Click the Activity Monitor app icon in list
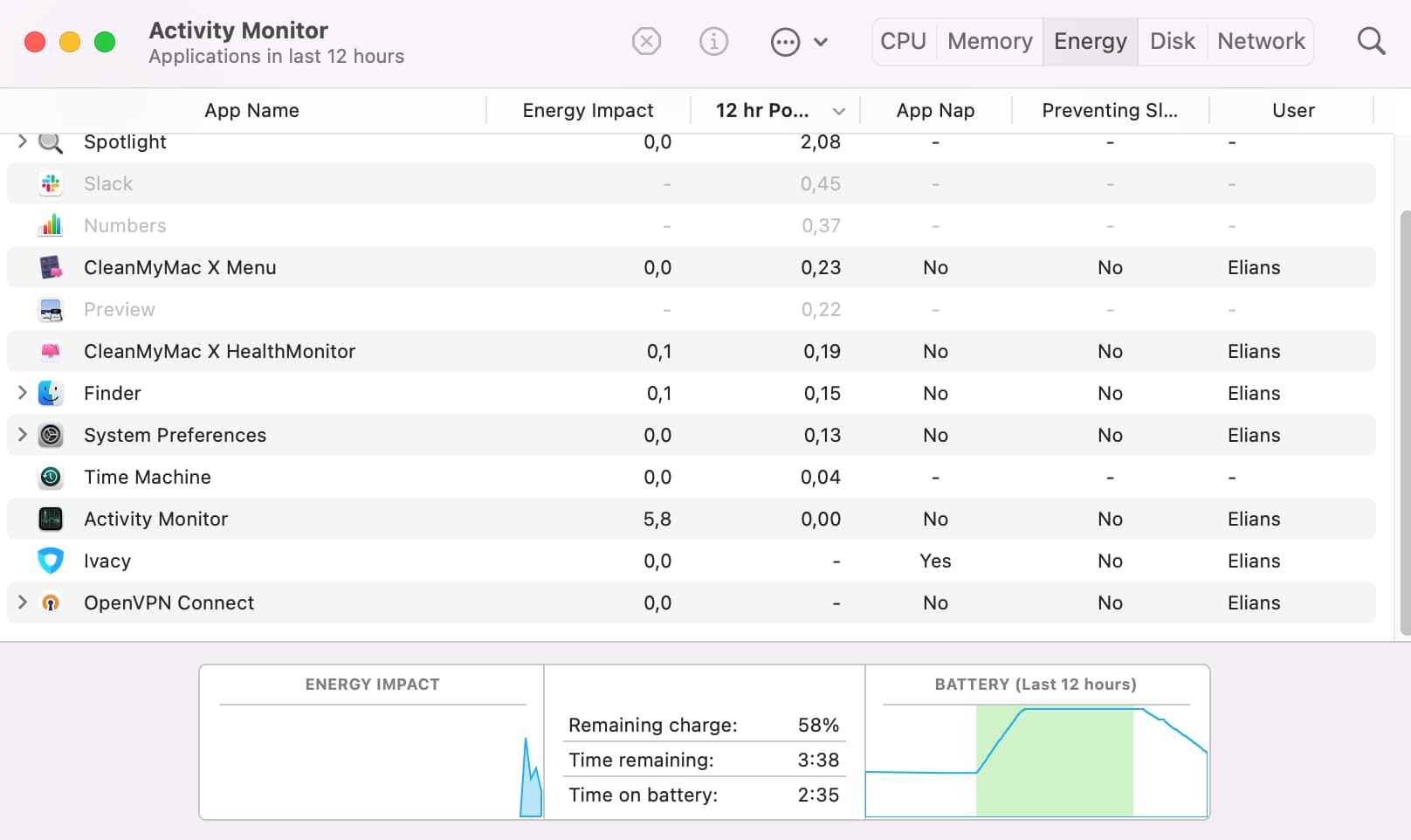1411x840 pixels. pos(51,519)
